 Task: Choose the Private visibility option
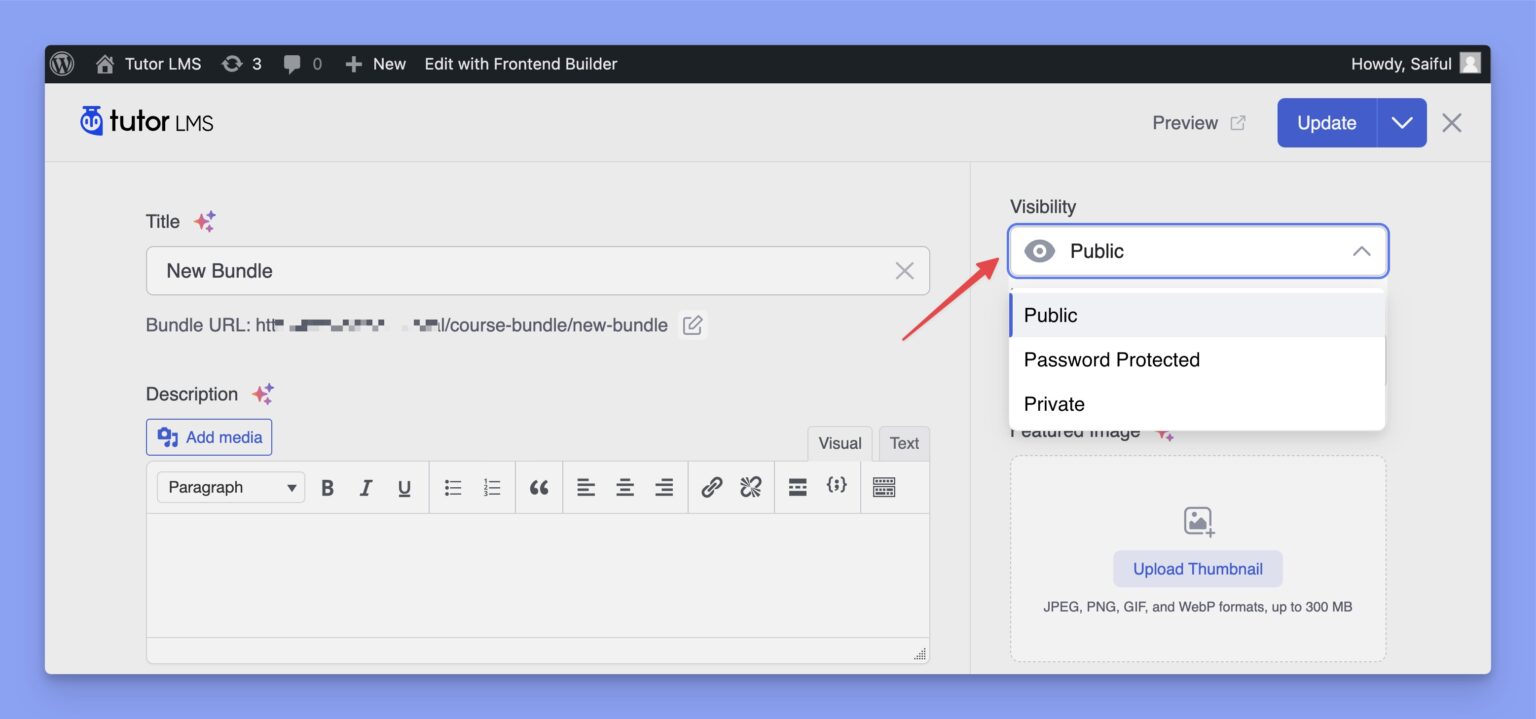[x=1054, y=404]
